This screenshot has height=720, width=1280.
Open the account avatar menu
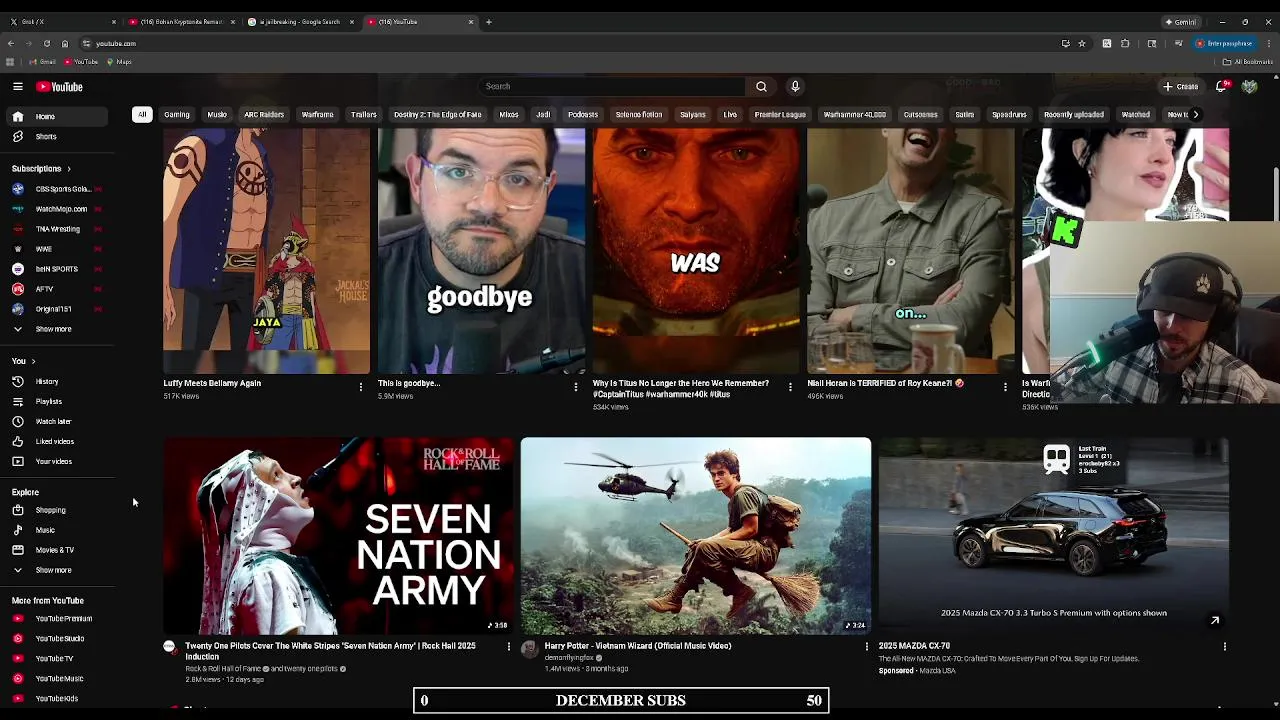pos(1249,87)
